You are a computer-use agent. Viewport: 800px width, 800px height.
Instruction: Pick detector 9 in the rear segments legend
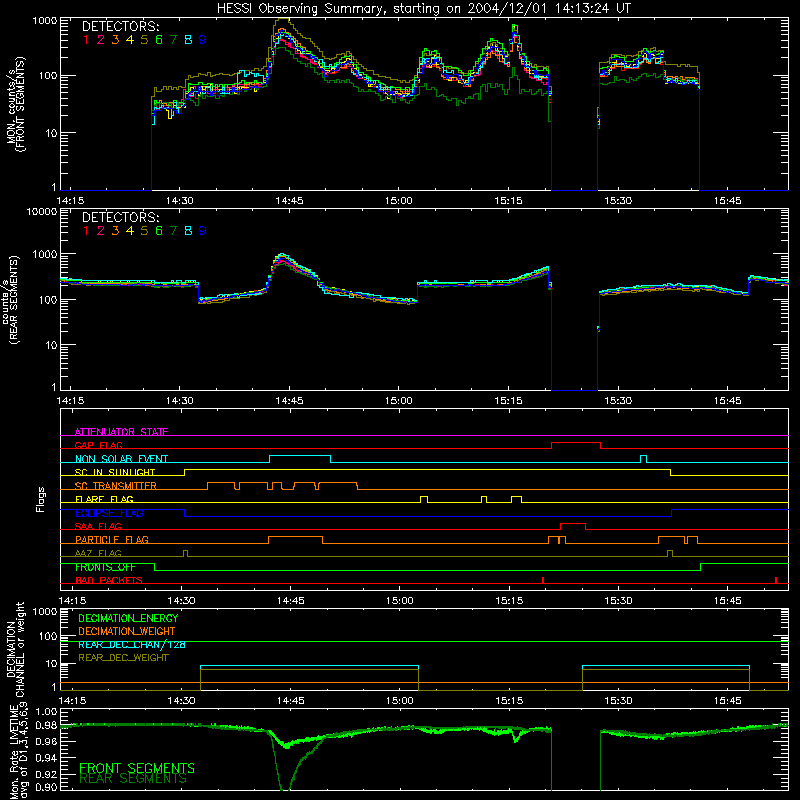click(x=203, y=231)
